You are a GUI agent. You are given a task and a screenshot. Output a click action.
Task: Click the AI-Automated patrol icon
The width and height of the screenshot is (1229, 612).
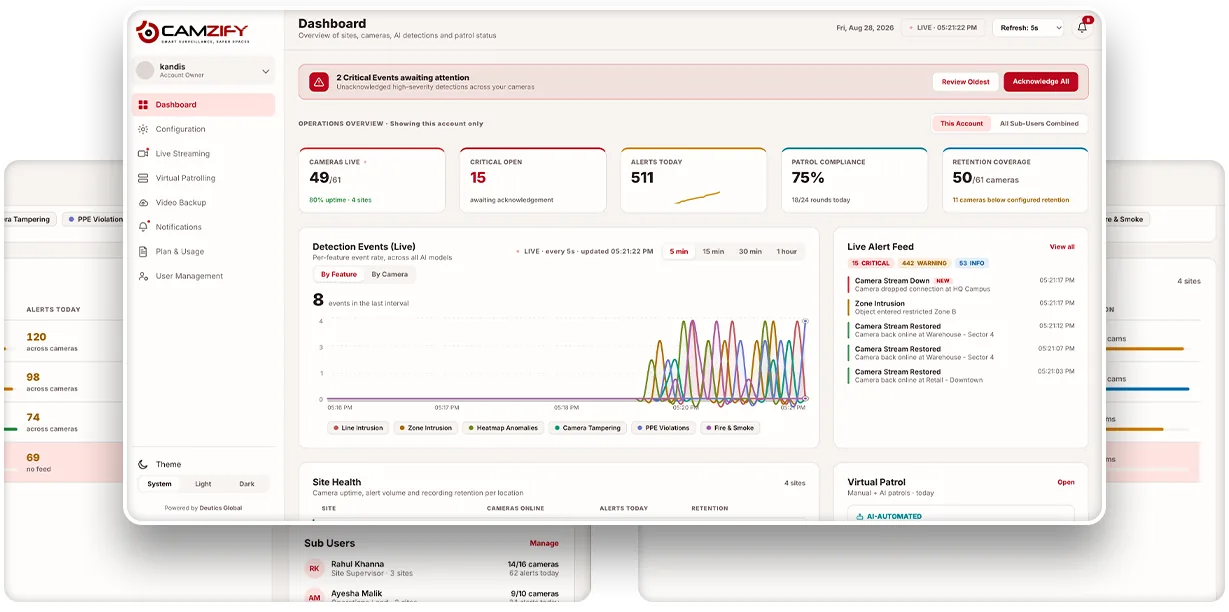859,517
